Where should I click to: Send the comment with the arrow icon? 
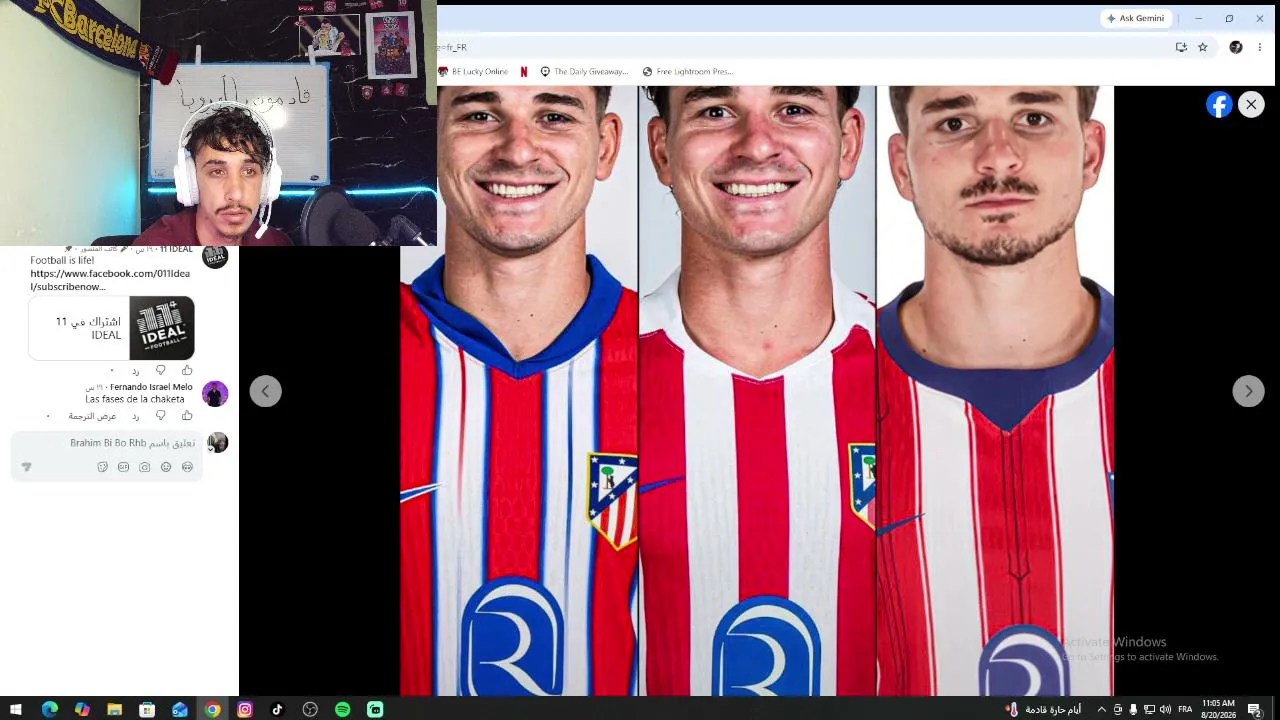26,467
